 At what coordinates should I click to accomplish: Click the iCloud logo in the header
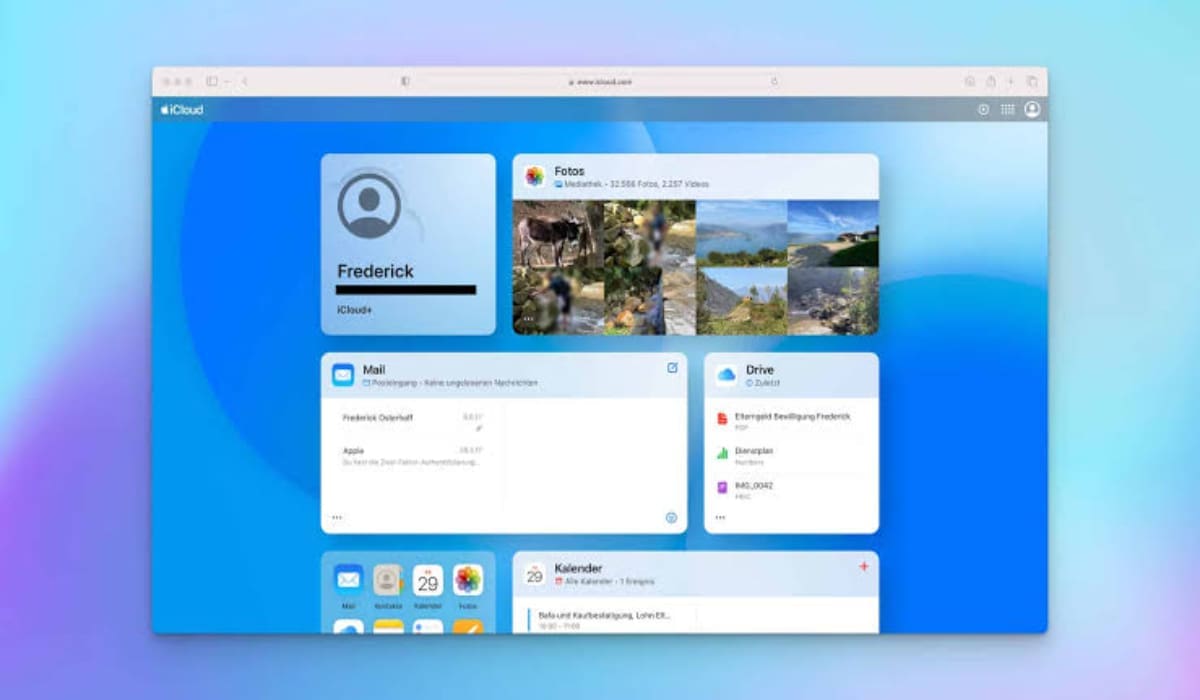pos(181,109)
